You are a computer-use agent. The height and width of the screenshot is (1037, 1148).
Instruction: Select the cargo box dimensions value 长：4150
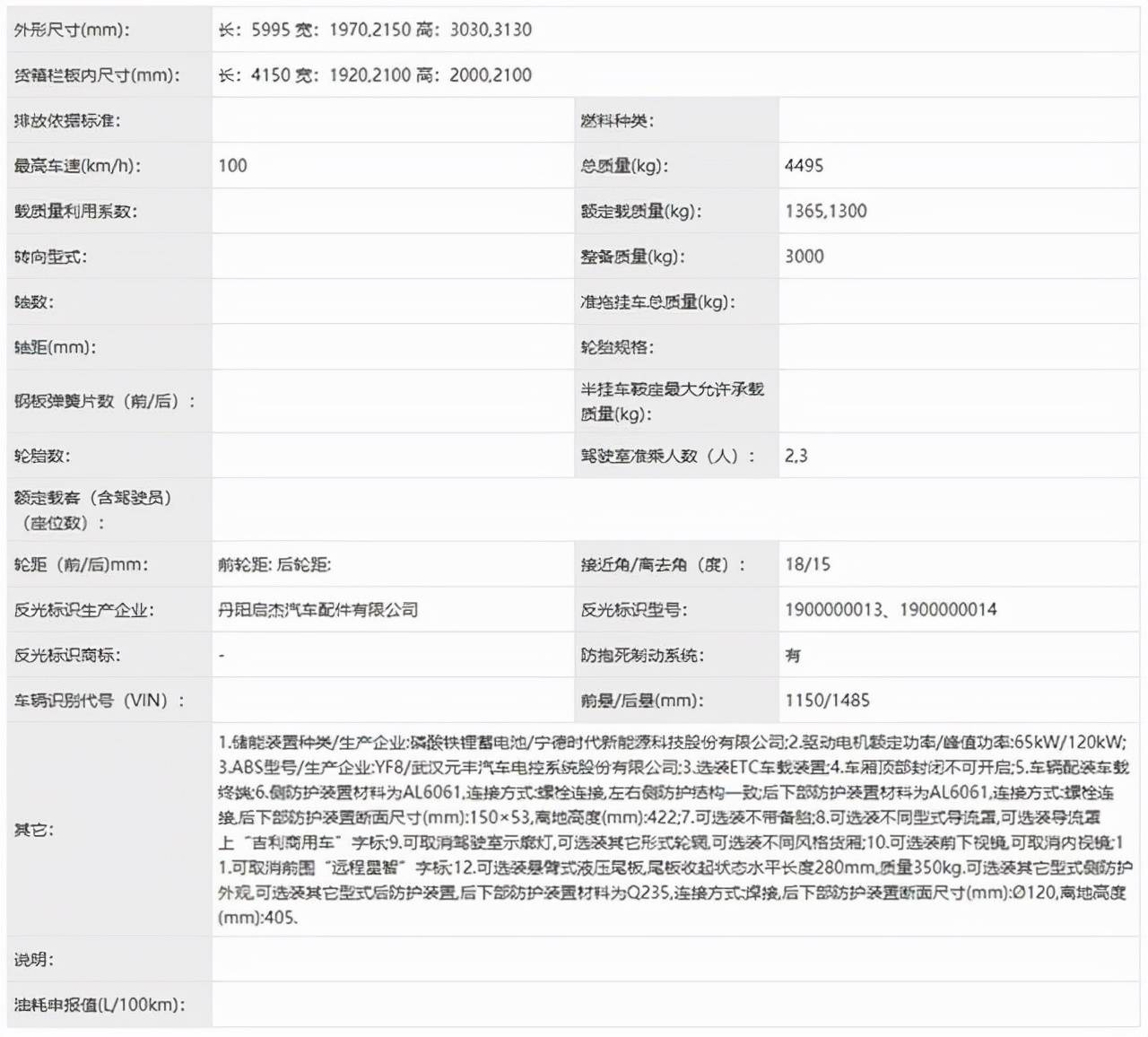point(375,75)
